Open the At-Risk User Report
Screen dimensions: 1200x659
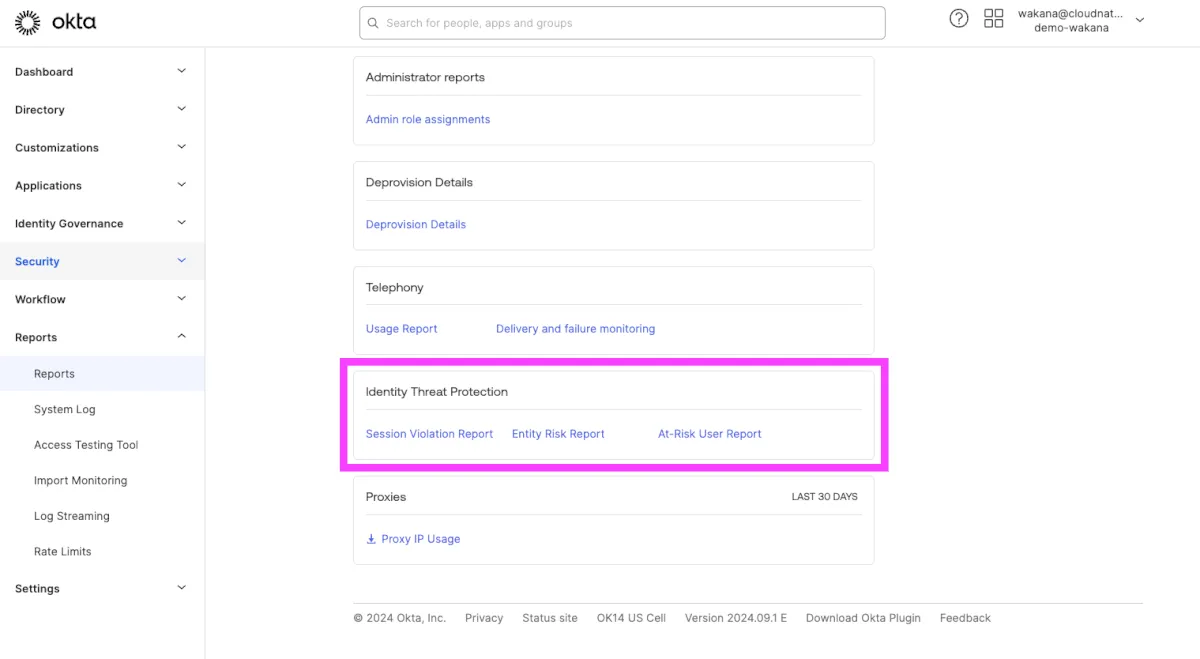coord(709,434)
